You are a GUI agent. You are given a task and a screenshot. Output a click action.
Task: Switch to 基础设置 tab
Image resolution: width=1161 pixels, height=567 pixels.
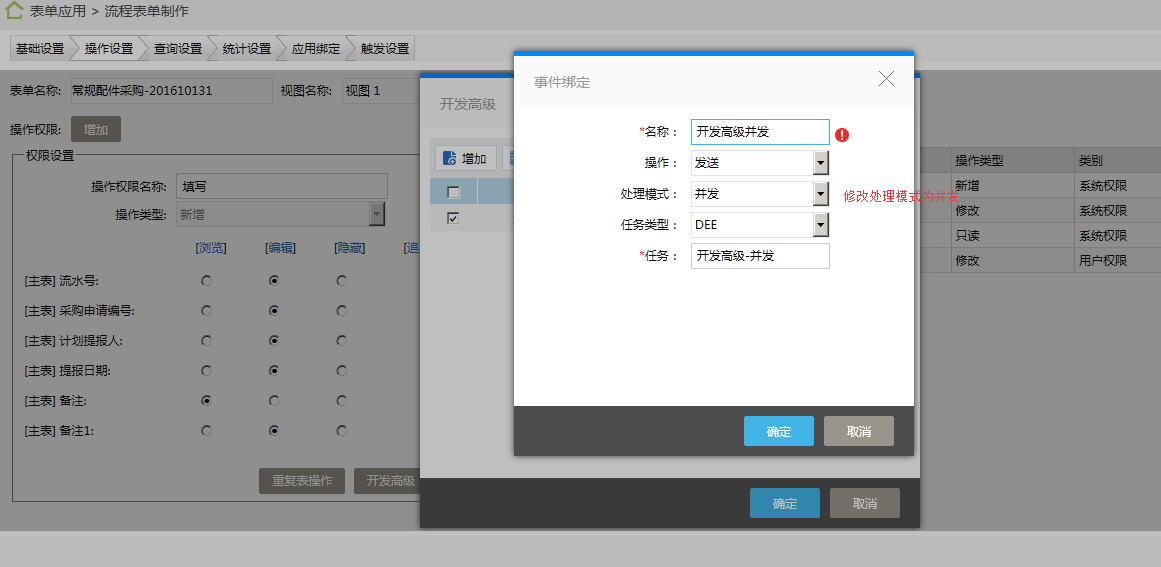click(40, 48)
